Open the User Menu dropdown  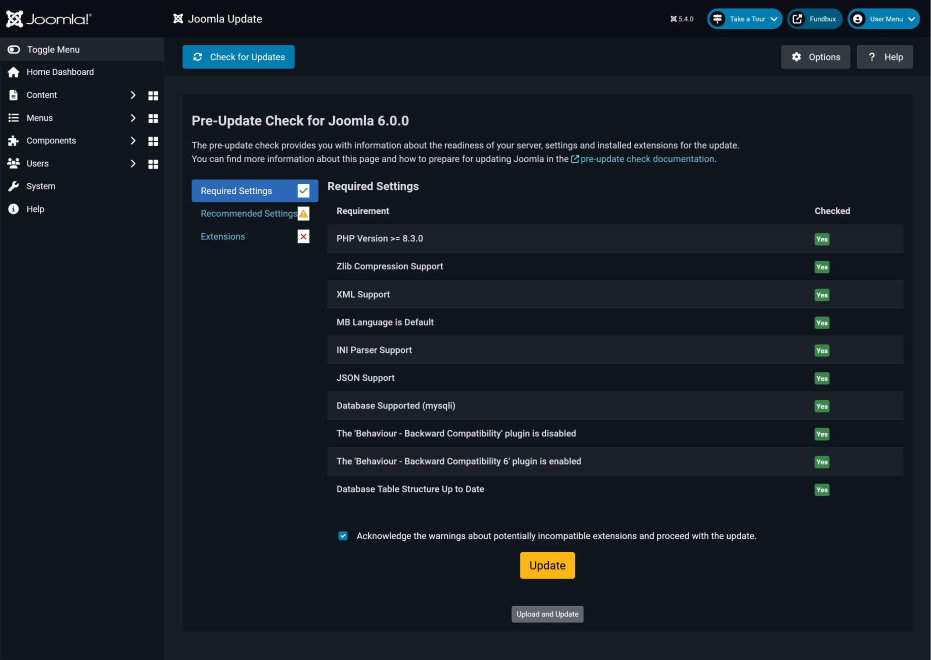pyautogui.click(x=883, y=19)
